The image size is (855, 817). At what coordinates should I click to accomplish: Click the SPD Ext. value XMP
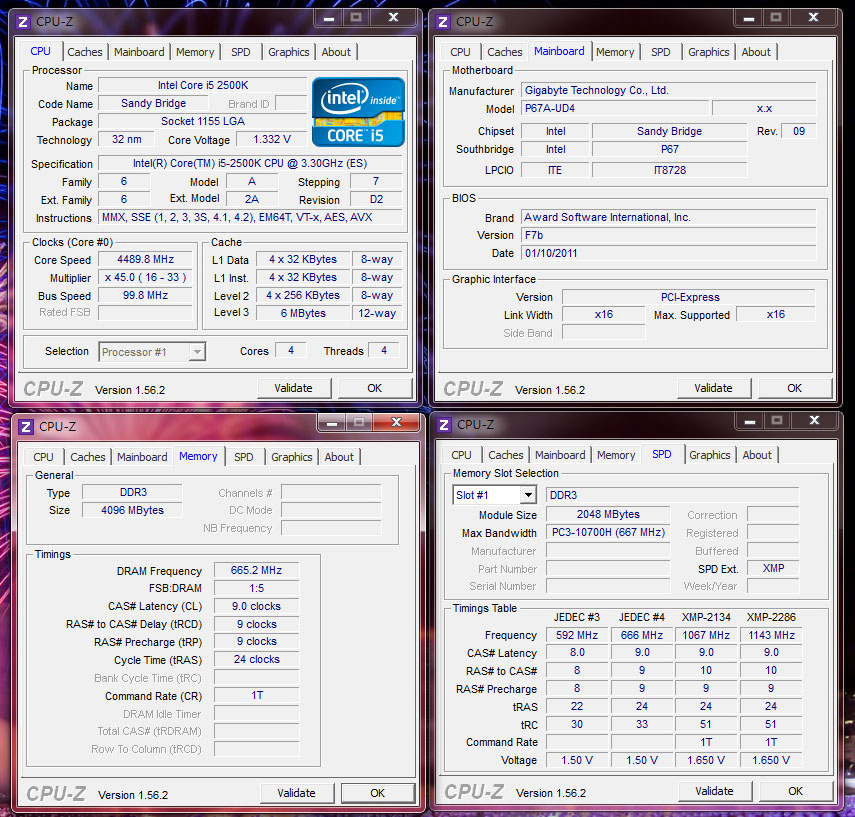[x=773, y=568]
